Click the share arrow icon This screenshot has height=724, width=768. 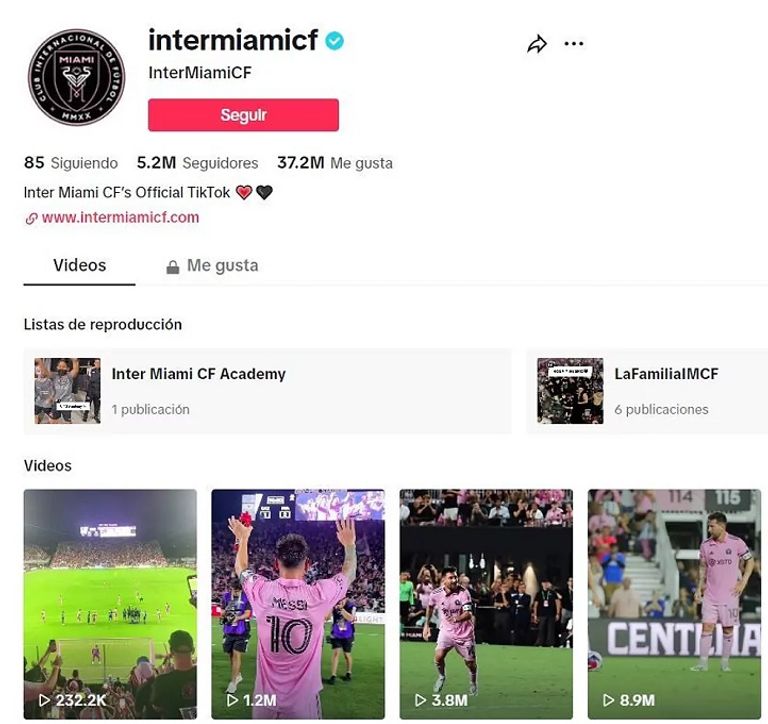point(537,44)
